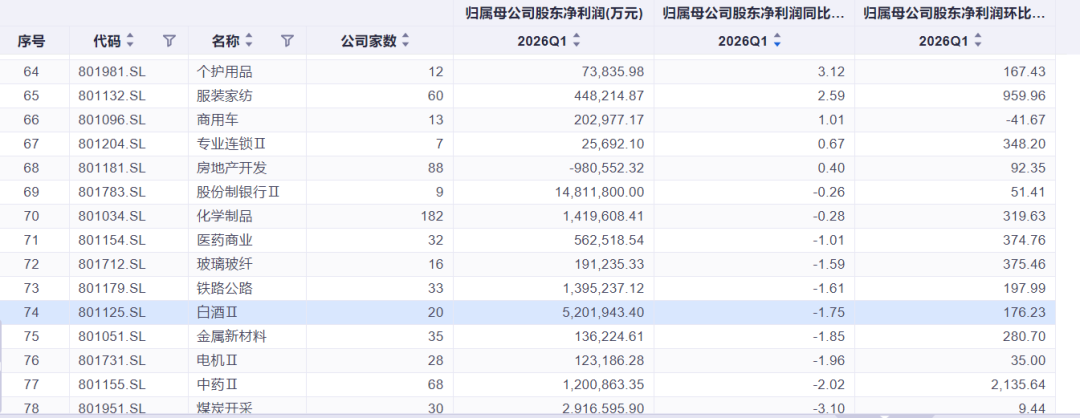The width and height of the screenshot is (1080, 418).
Task: Click row number 69
Action: tap(32, 192)
